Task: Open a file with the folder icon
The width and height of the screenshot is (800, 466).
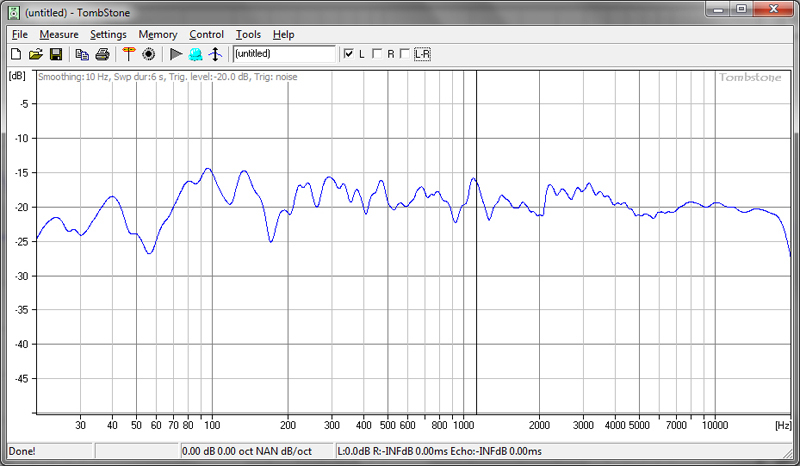Action: click(x=36, y=54)
